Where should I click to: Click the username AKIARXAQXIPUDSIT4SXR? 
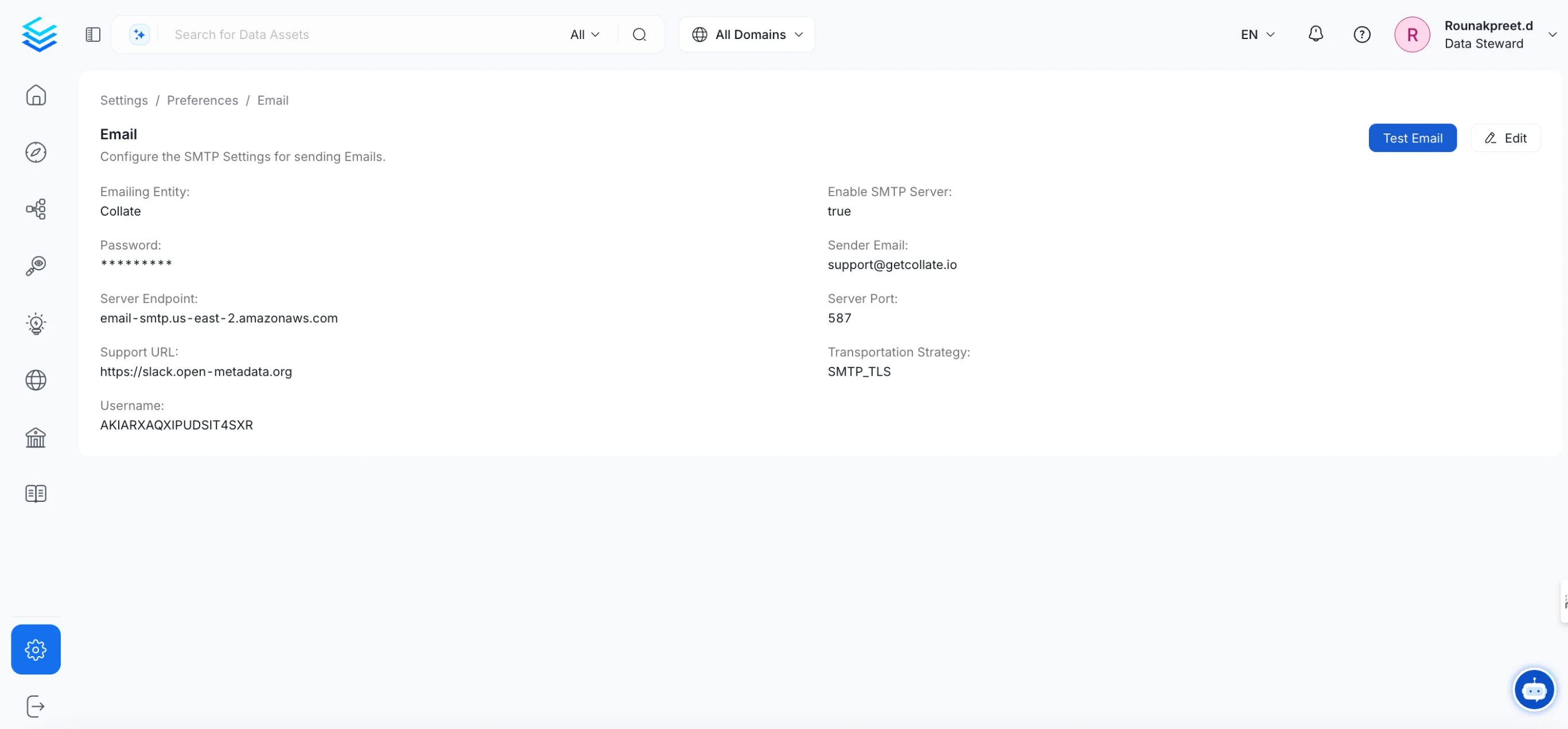click(x=177, y=426)
